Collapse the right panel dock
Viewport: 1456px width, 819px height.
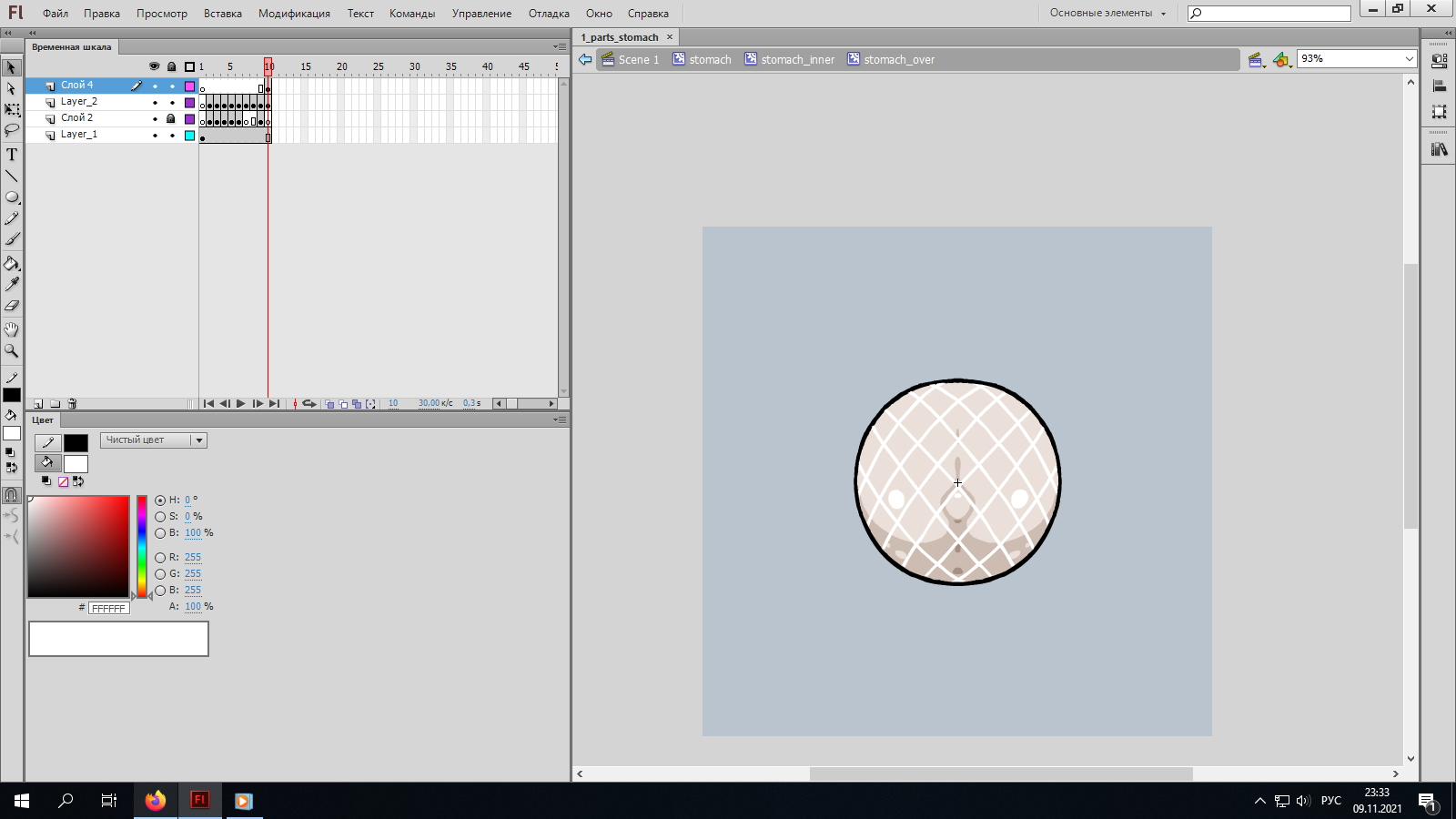[x=1448, y=33]
